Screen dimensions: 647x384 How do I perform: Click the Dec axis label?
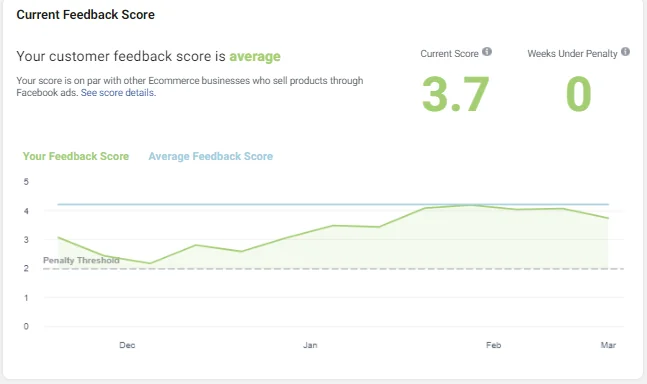(x=127, y=345)
